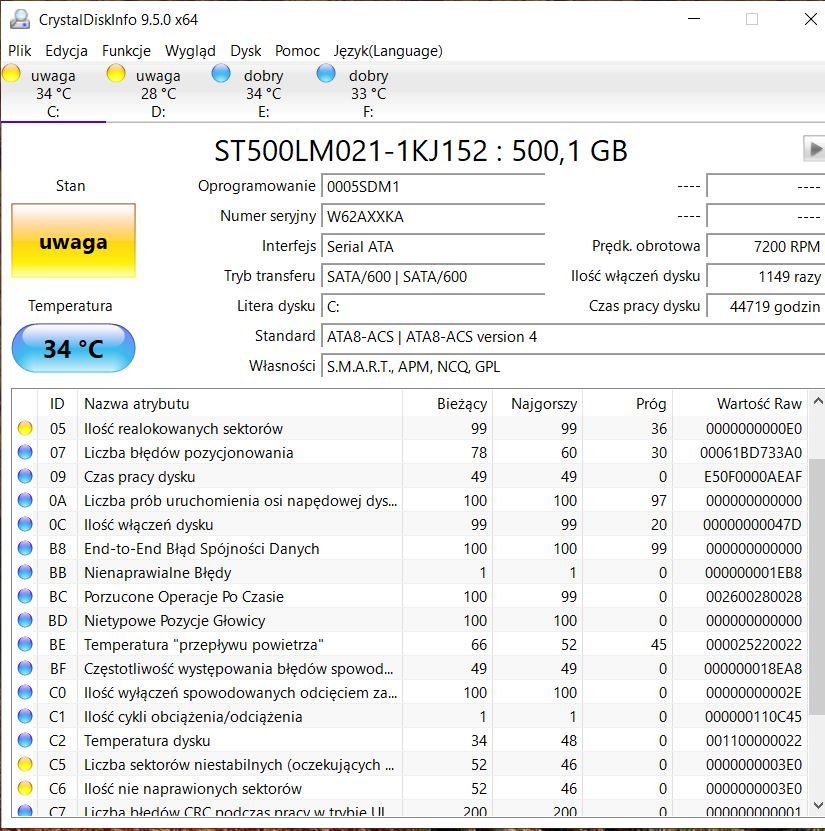Select row Ilość nie naprawionych sektorów
The image size is (825, 831).
click(410, 789)
